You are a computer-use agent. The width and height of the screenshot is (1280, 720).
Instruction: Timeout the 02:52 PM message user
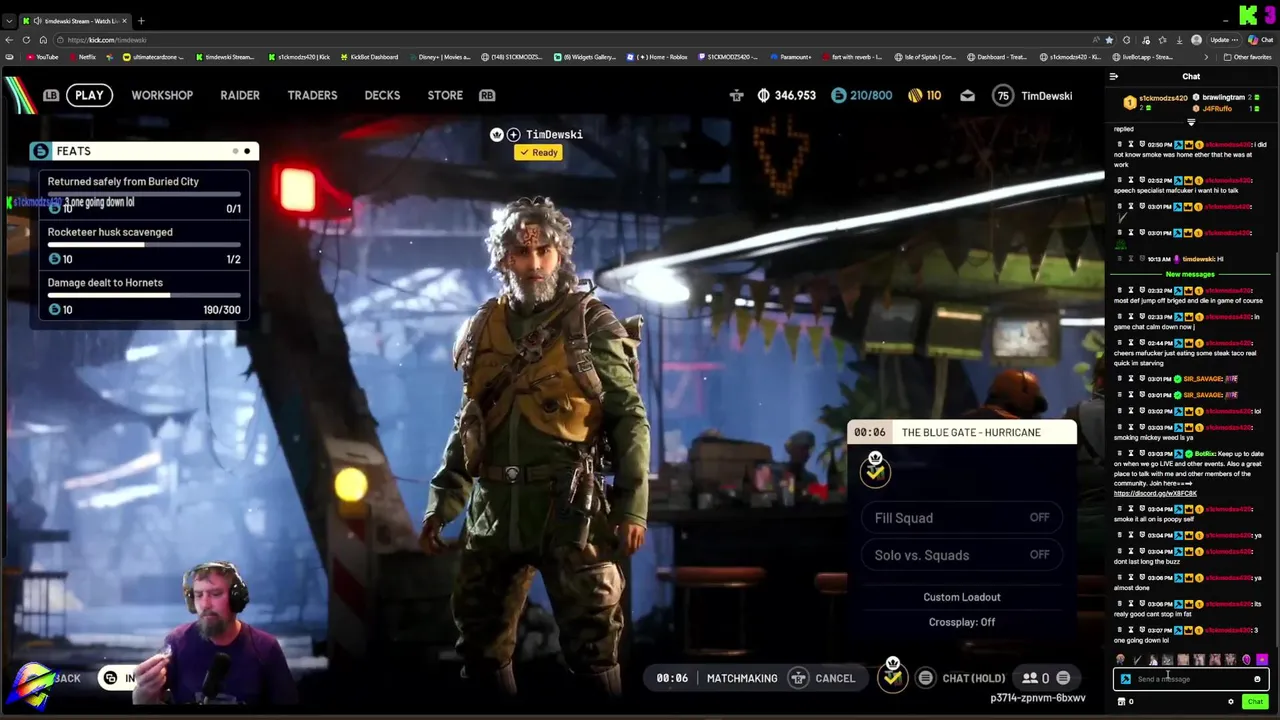click(1130, 180)
